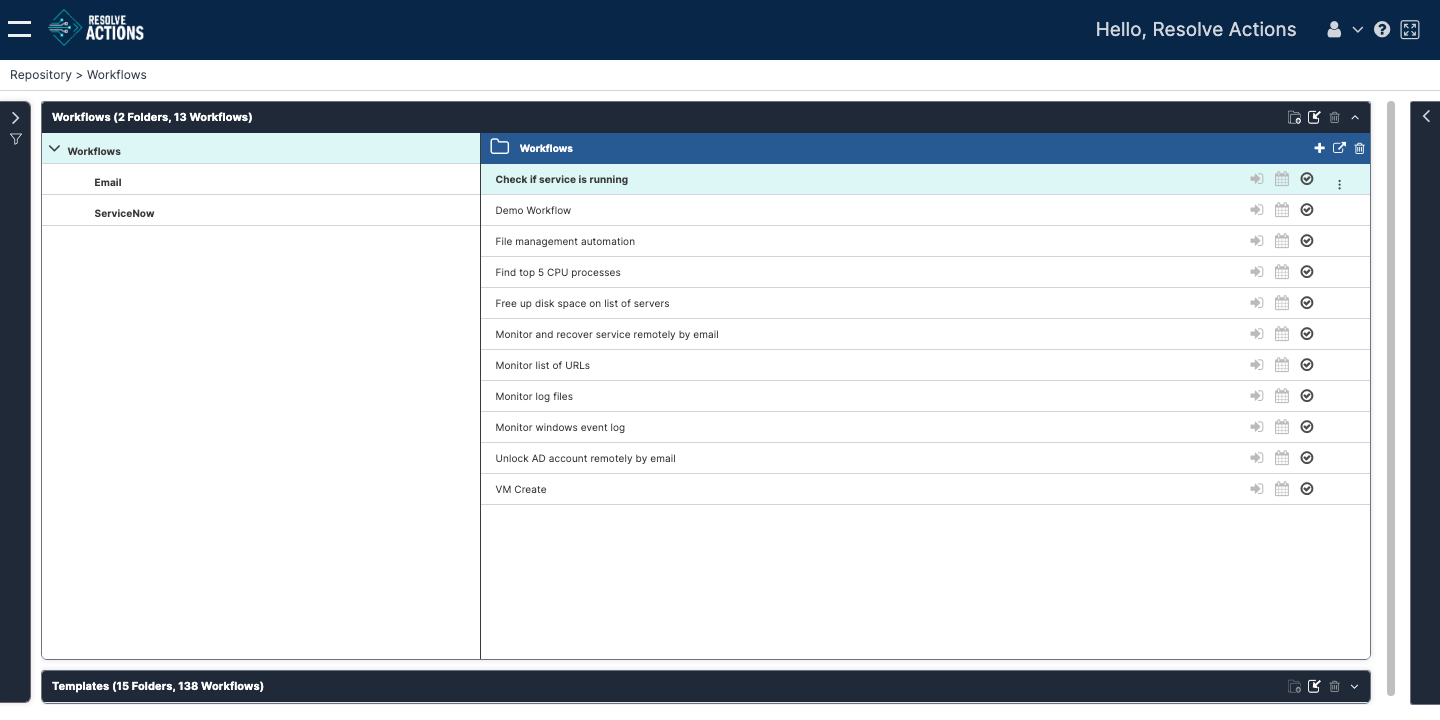Viewport: 1440px width, 720px height.
Task: Select Monitor log files workflow row
Action: pos(925,396)
